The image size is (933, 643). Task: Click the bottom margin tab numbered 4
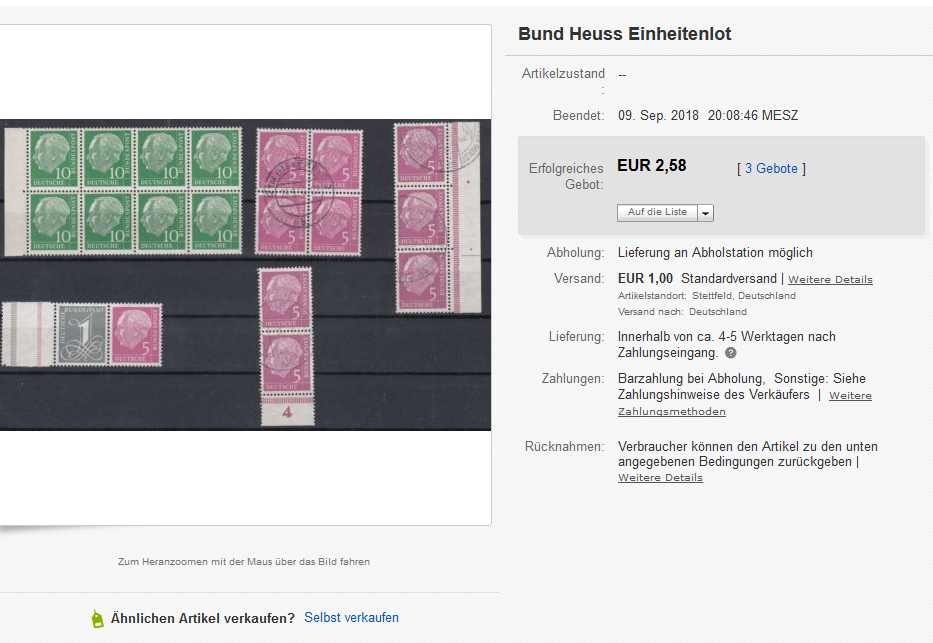tap(287, 411)
